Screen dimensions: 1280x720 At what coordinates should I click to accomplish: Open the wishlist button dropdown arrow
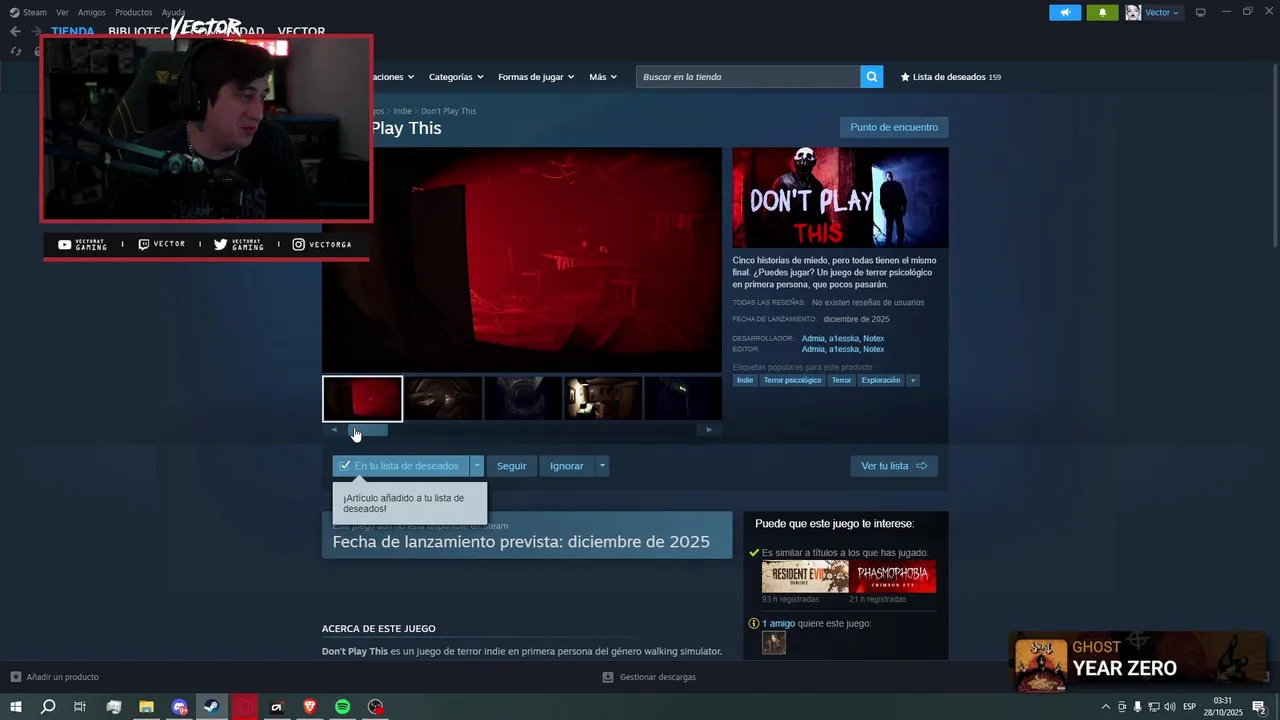pos(477,466)
